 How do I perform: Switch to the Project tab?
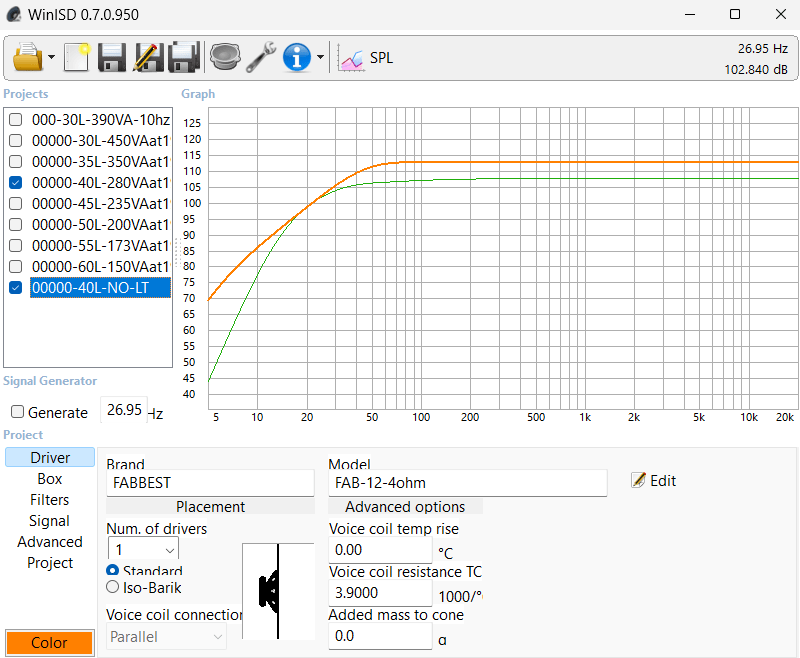click(x=50, y=562)
